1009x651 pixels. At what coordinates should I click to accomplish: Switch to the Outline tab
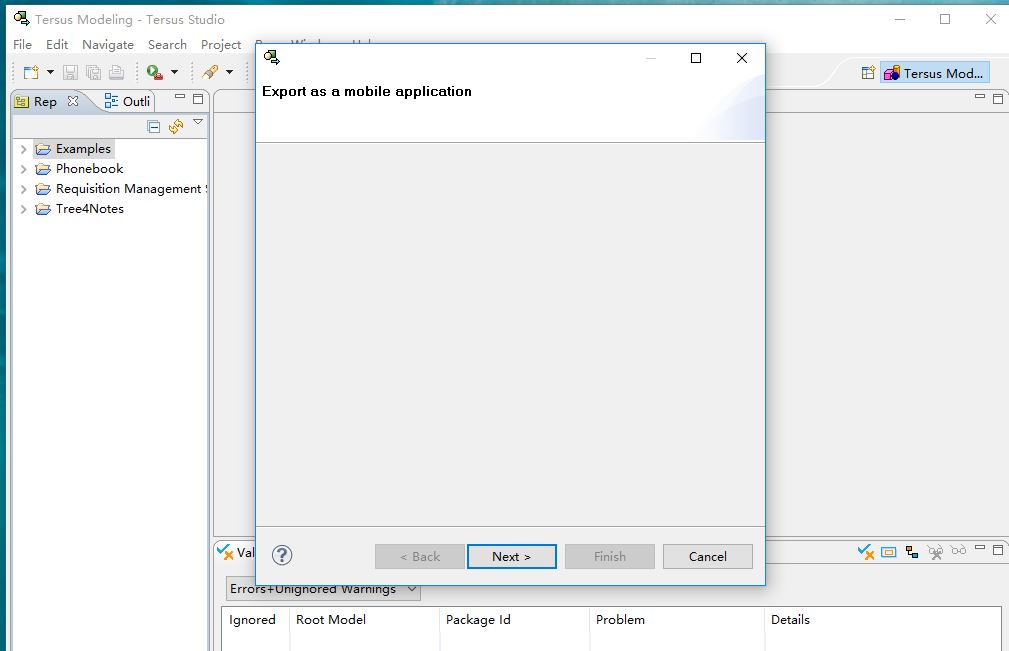[x=129, y=101]
